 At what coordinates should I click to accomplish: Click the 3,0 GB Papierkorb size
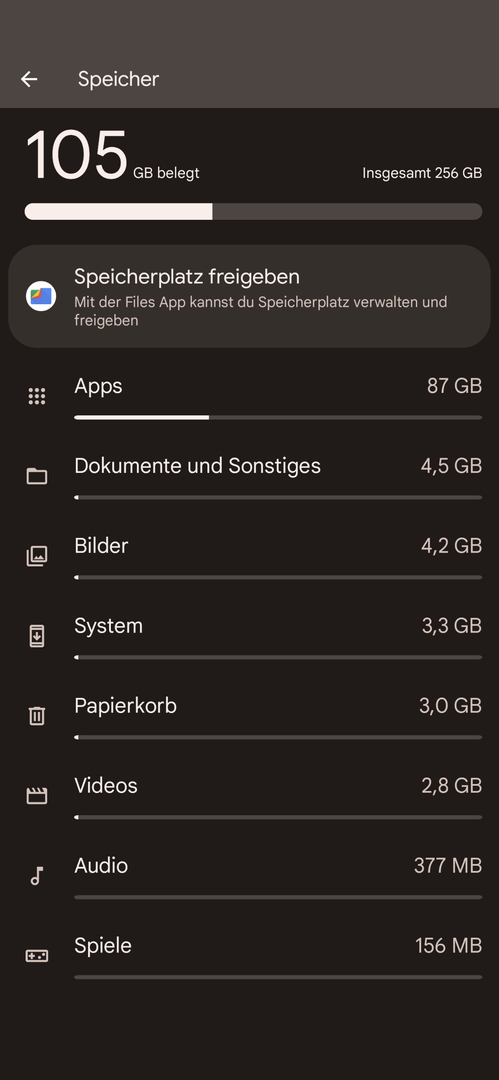[x=450, y=706]
